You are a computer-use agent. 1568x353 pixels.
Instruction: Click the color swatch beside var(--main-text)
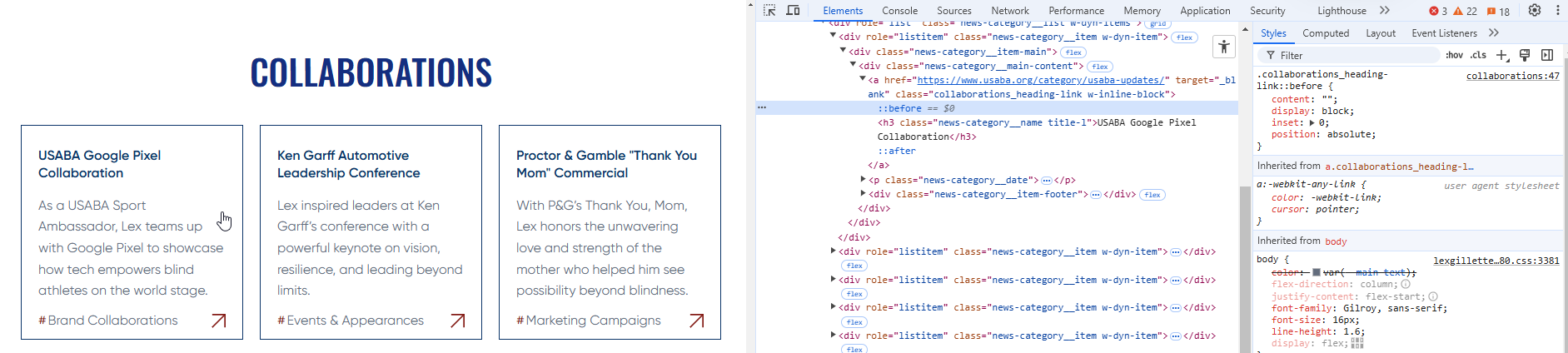point(1317,272)
